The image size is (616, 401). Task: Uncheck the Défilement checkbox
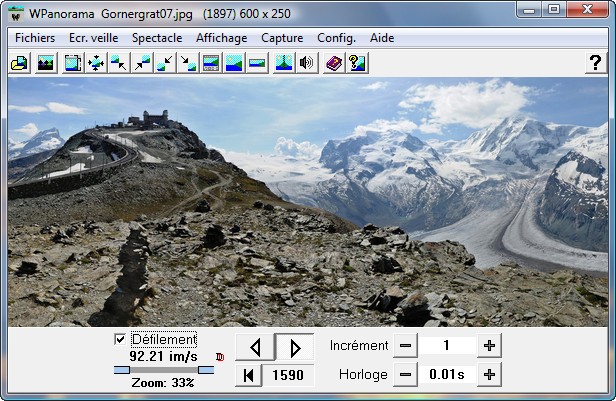tap(120, 340)
